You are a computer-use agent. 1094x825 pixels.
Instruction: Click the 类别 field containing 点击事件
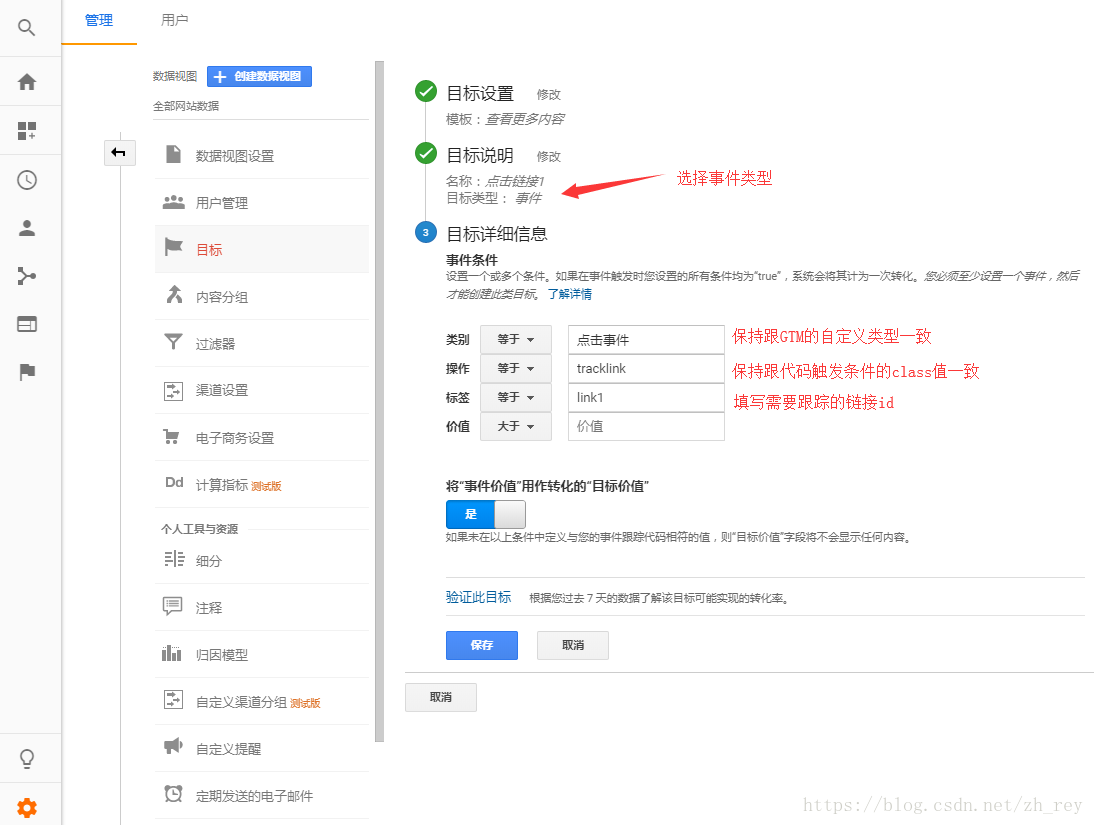647,339
